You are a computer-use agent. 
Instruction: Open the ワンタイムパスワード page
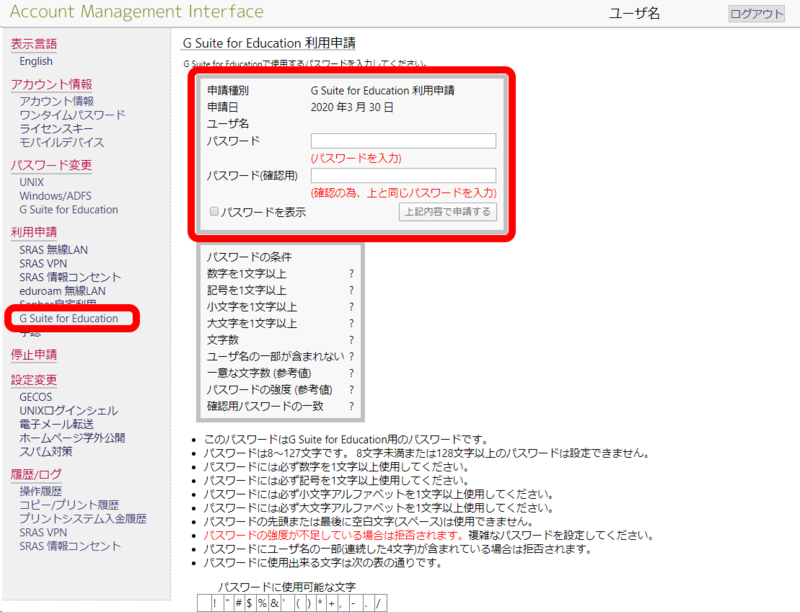click(72, 115)
